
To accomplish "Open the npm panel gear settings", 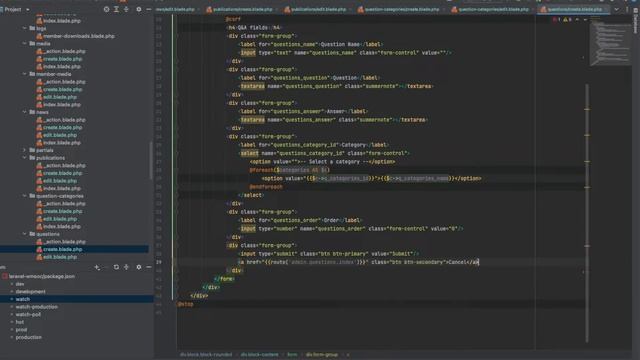I will [139, 267].
